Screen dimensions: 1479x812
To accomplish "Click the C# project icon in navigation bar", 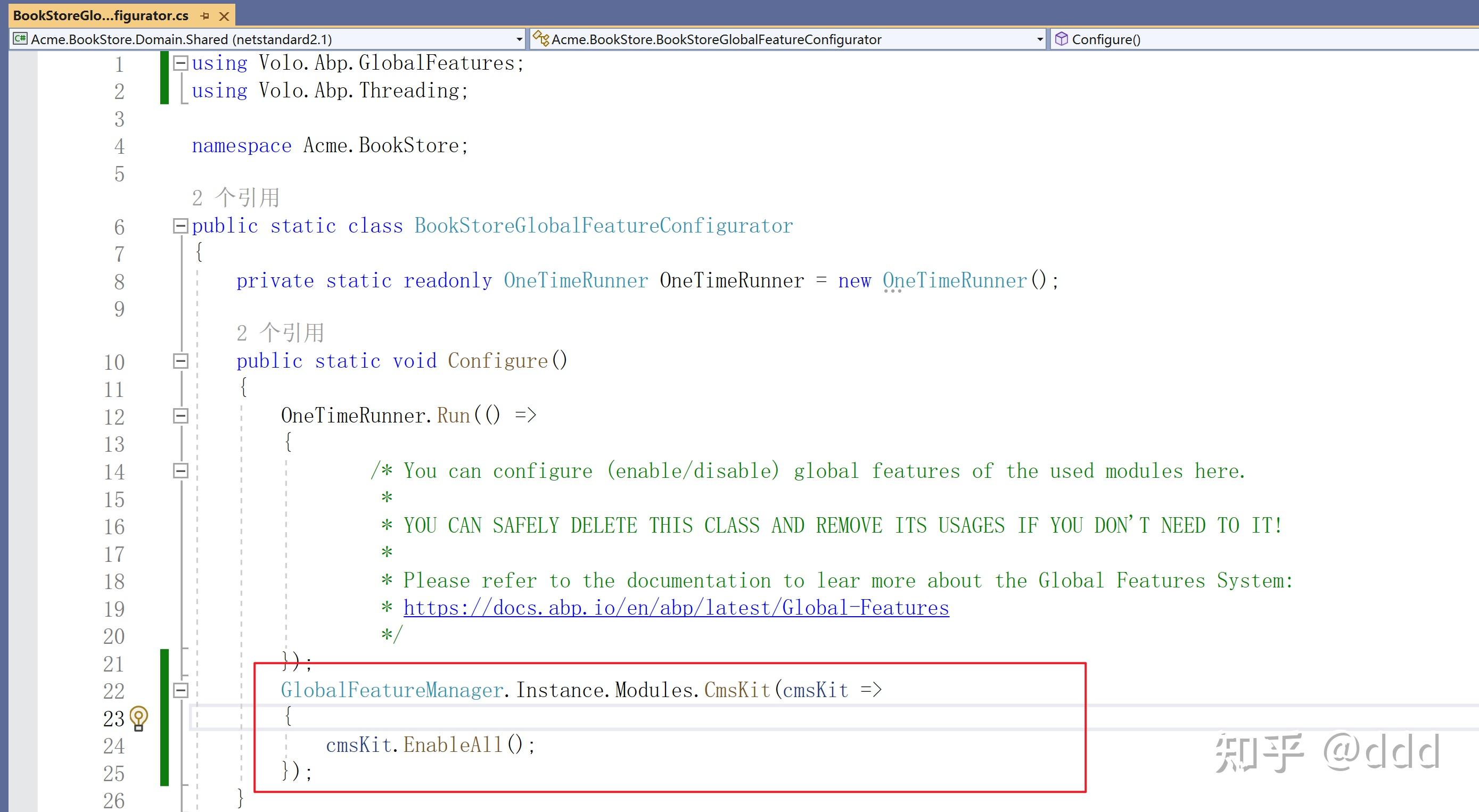I will coord(20,39).
